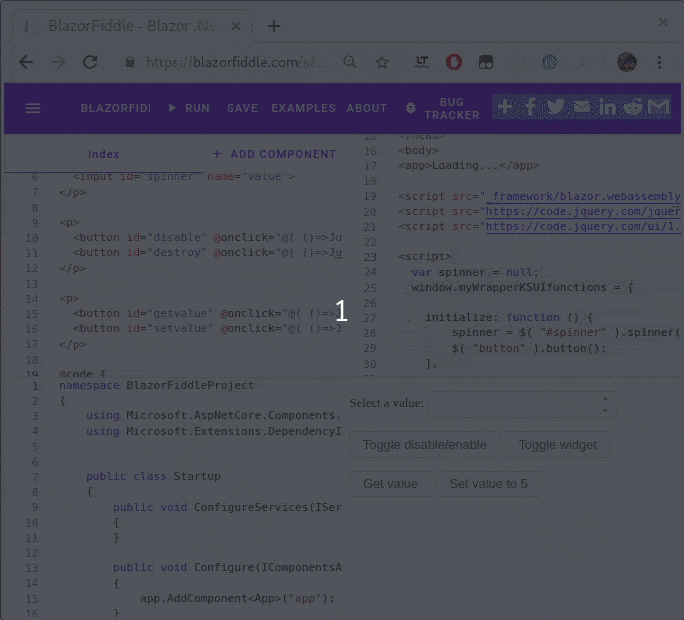Click the red circular extension icon

point(454,62)
